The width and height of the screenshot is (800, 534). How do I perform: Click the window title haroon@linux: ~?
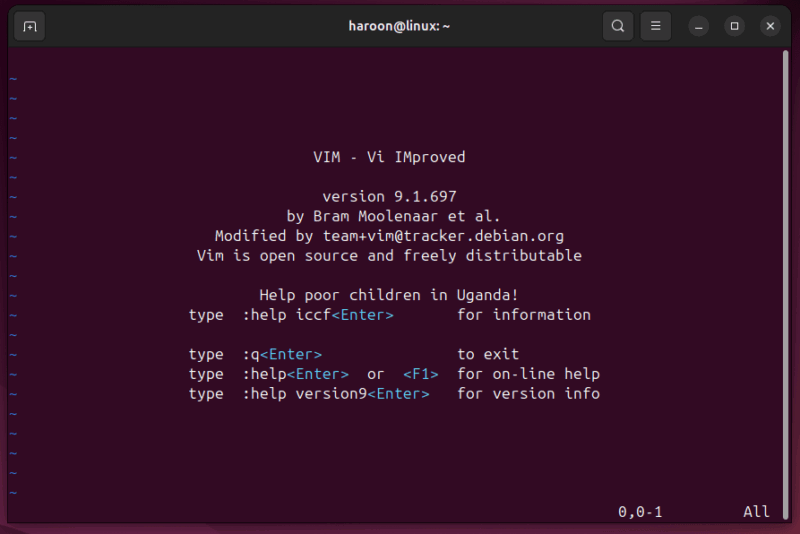[x=399, y=26]
